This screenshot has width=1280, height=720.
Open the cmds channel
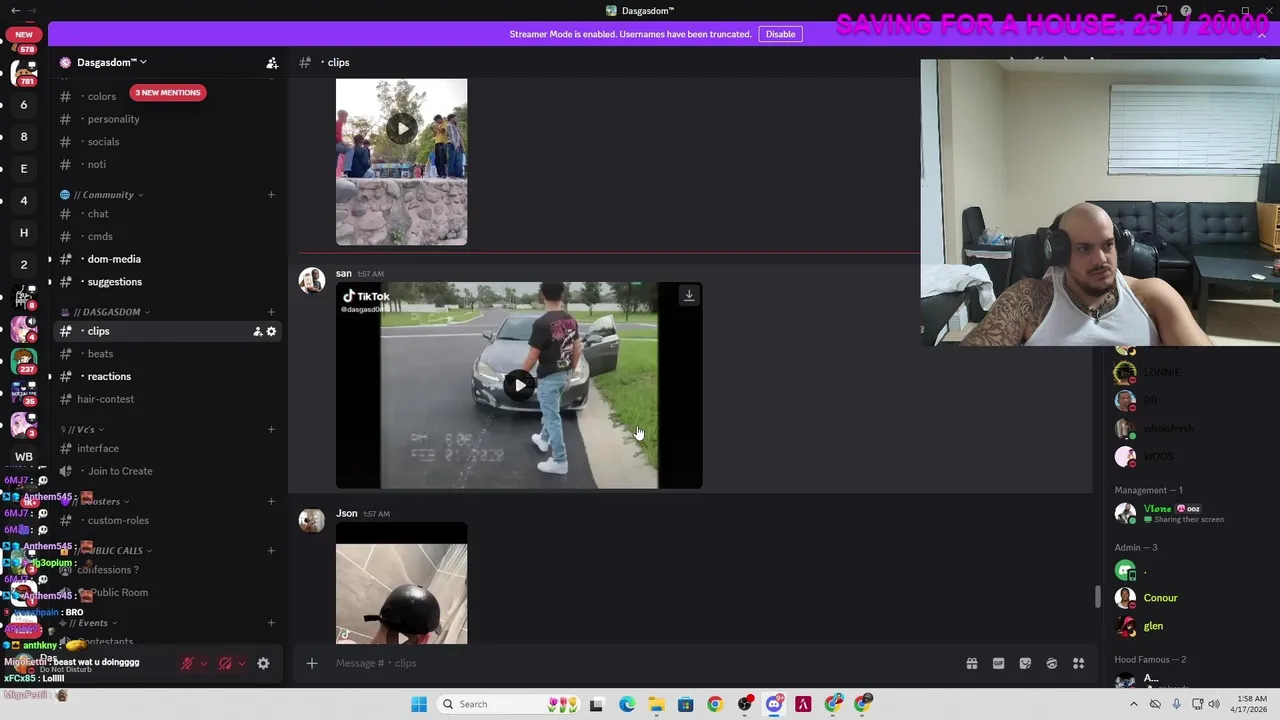click(166, 236)
